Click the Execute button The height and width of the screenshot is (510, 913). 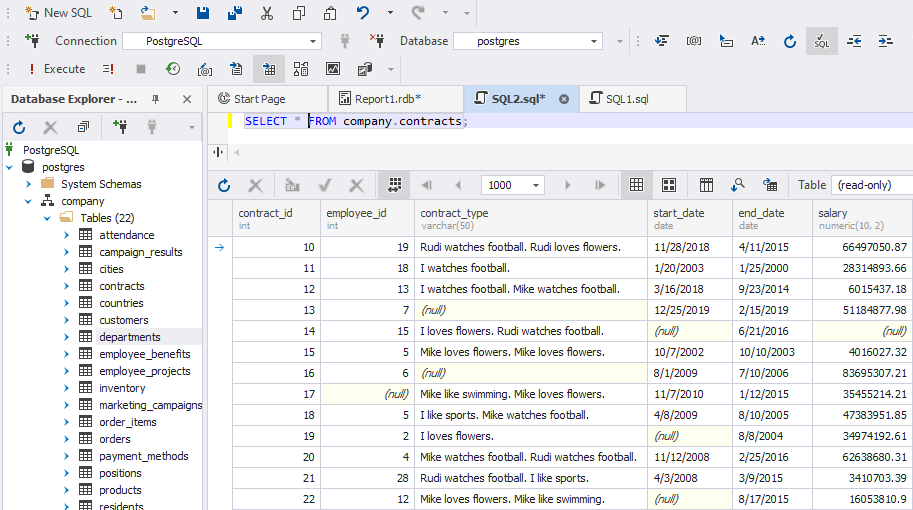57,69
